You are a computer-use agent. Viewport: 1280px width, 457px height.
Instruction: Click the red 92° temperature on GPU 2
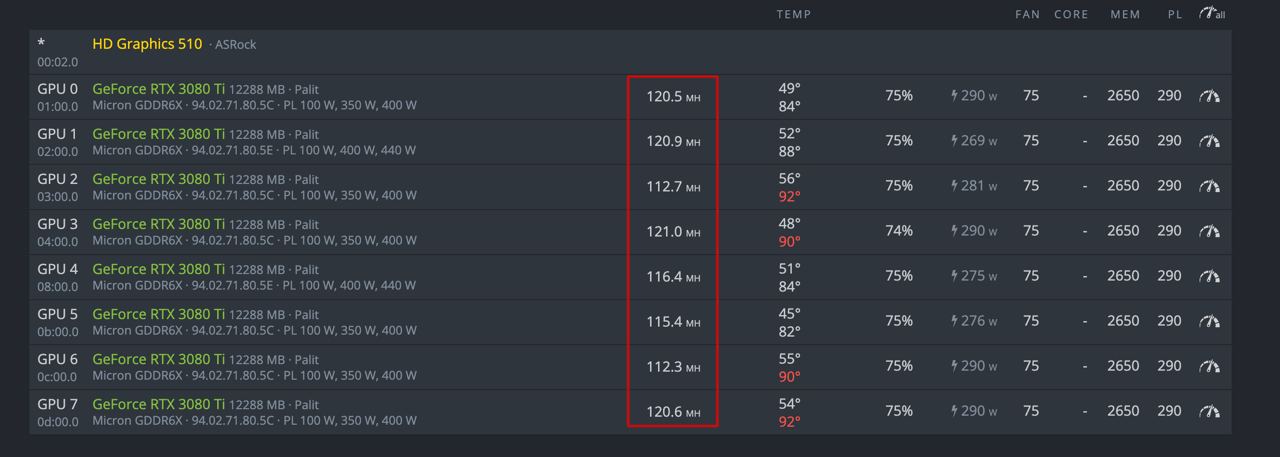pyautogui.click(x=789, y=196)
